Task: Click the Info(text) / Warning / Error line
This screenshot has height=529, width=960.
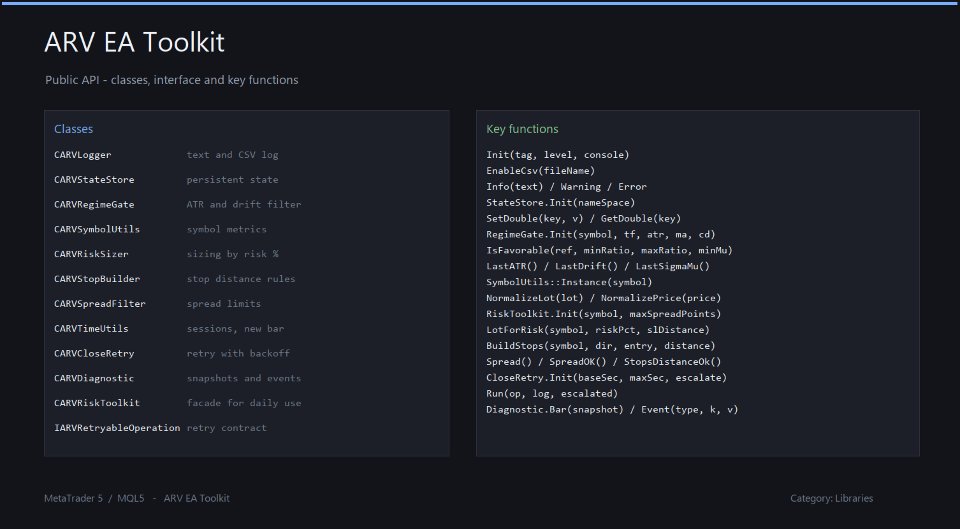Action: [566, 187]
